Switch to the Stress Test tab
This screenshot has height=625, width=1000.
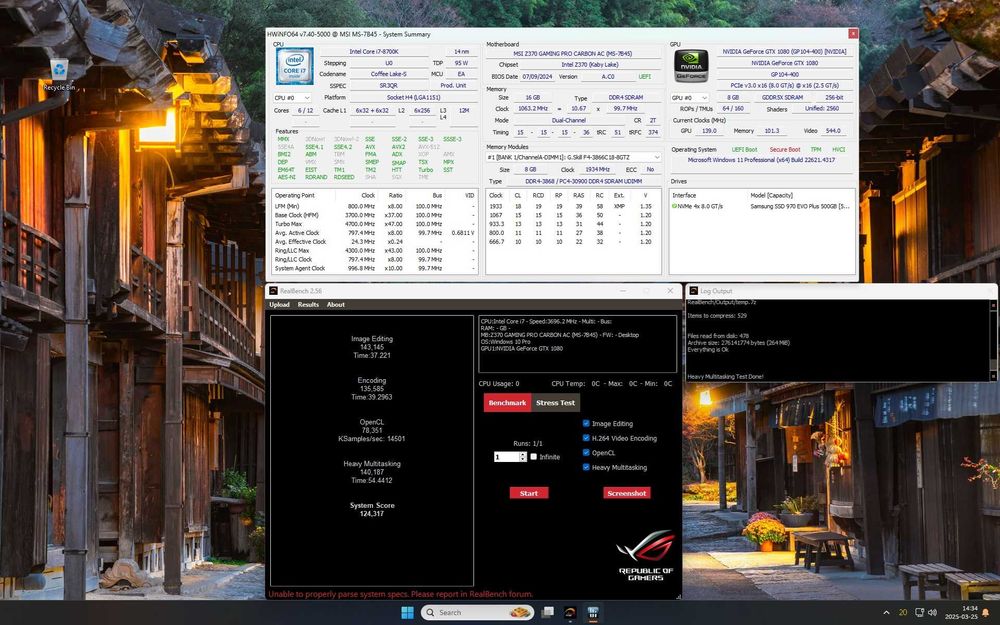[555, 402]
